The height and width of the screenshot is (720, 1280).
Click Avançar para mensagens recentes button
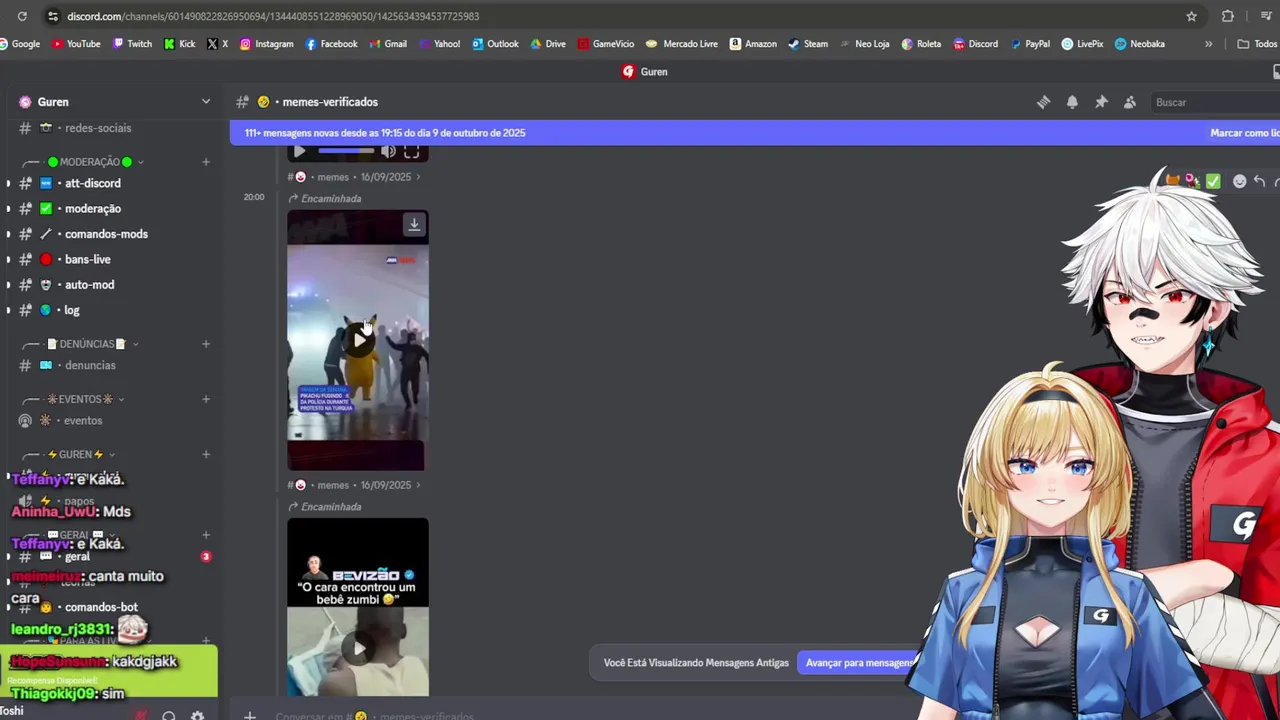[858, 663]
